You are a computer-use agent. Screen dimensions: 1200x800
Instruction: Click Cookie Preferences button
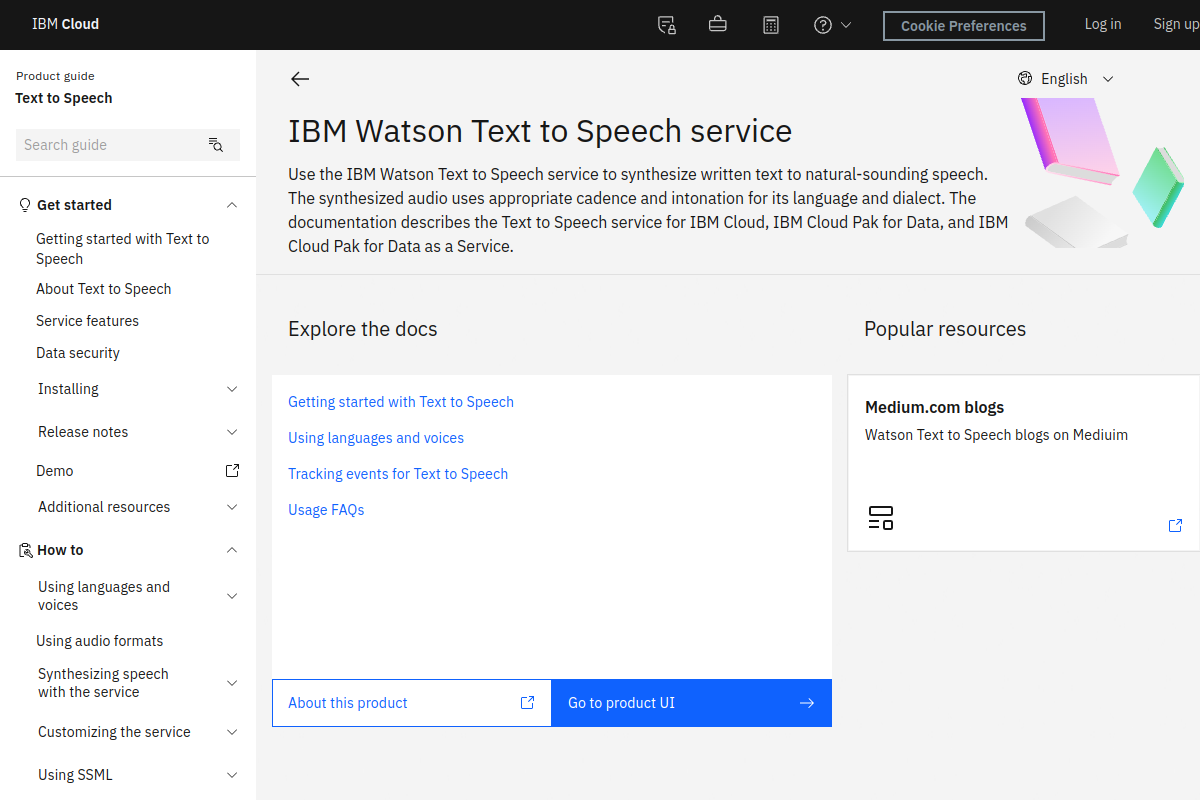(x=964, y=26)
